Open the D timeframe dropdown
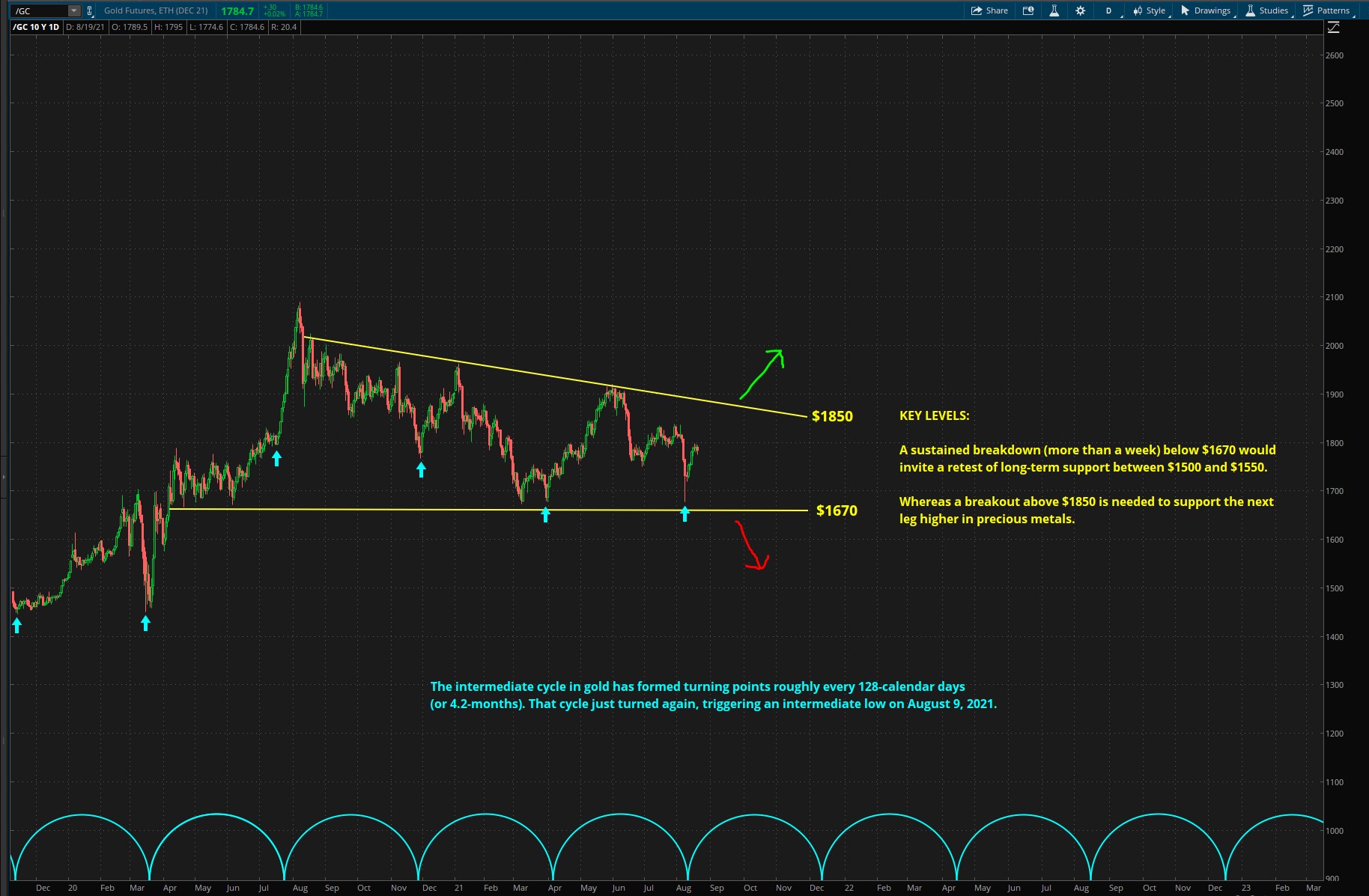Image resolution: width=1369 pixels, height=896 pixels. (x=1109, y=10)
